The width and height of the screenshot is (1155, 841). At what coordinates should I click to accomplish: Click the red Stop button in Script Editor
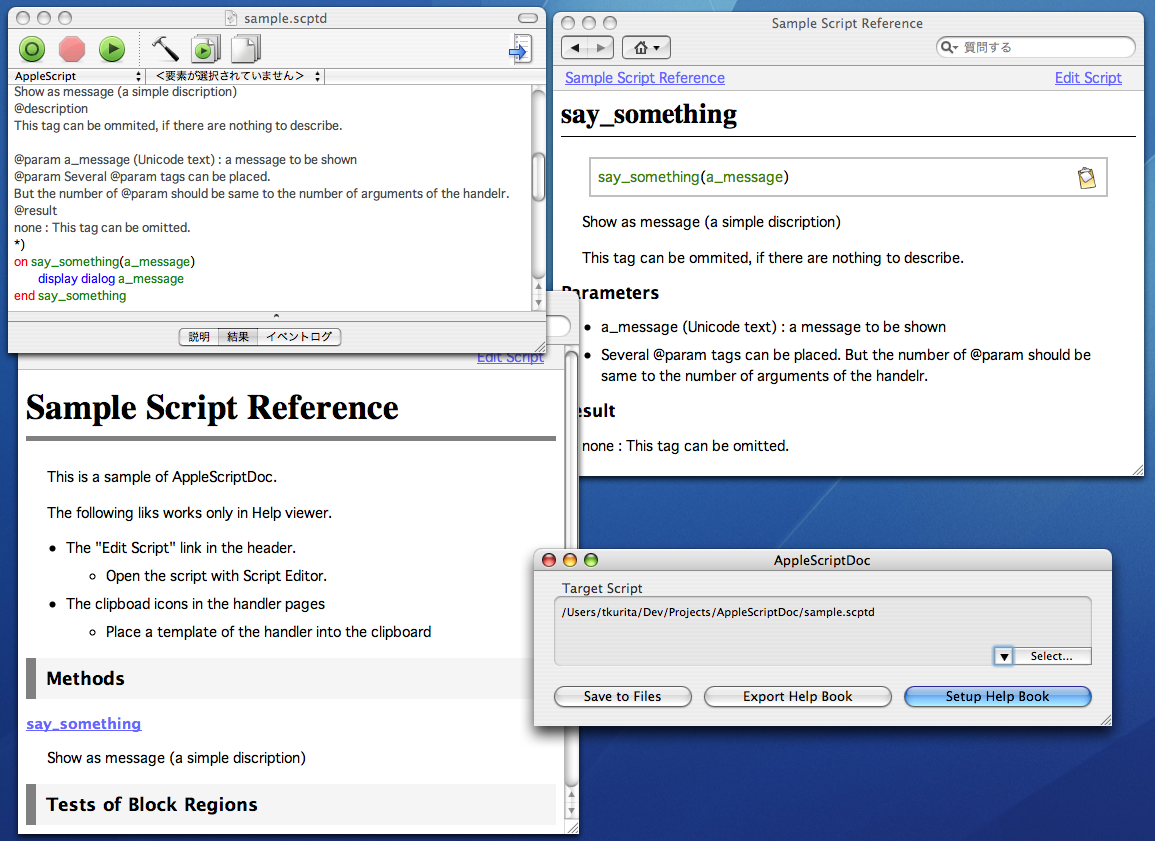point(72,49)
